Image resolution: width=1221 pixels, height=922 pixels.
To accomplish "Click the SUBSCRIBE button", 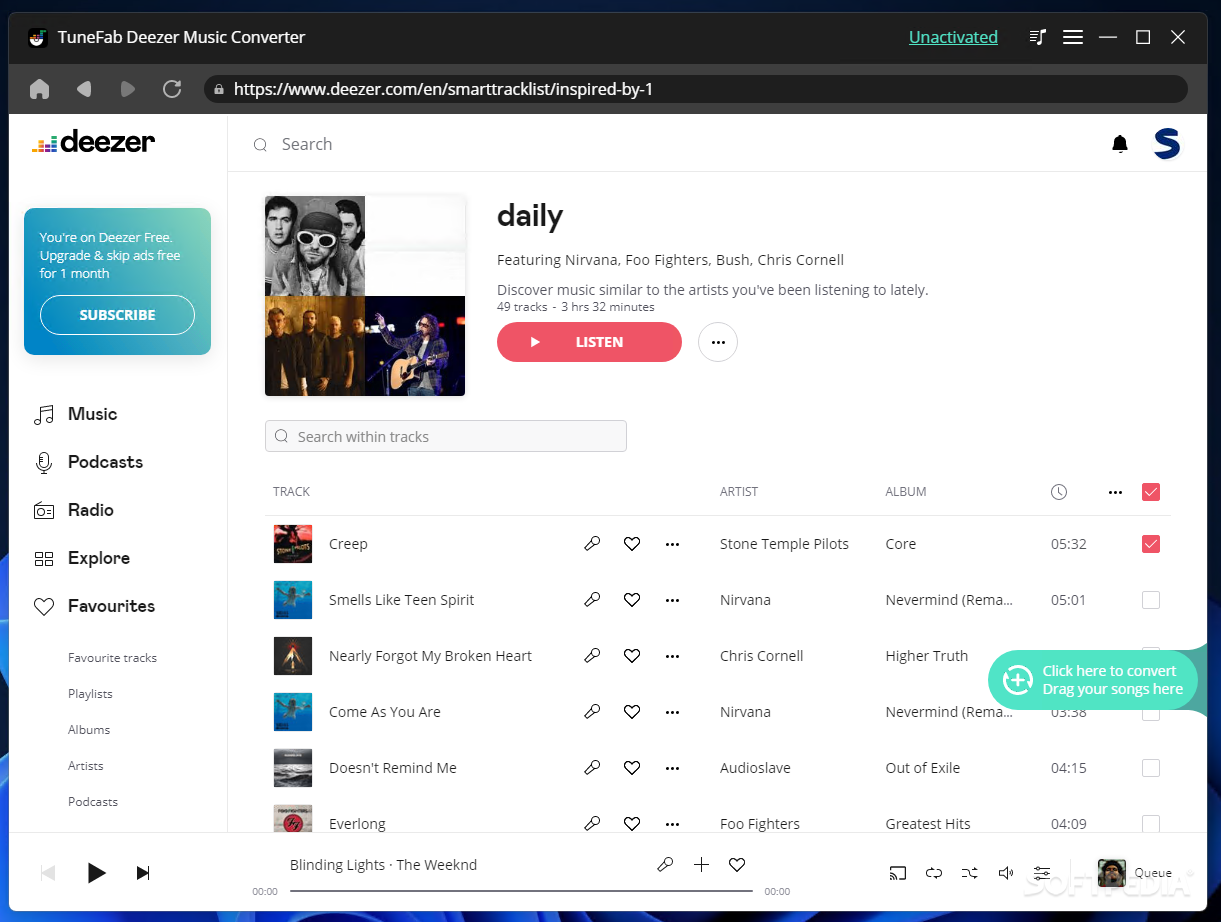I will tap(117, 315).
